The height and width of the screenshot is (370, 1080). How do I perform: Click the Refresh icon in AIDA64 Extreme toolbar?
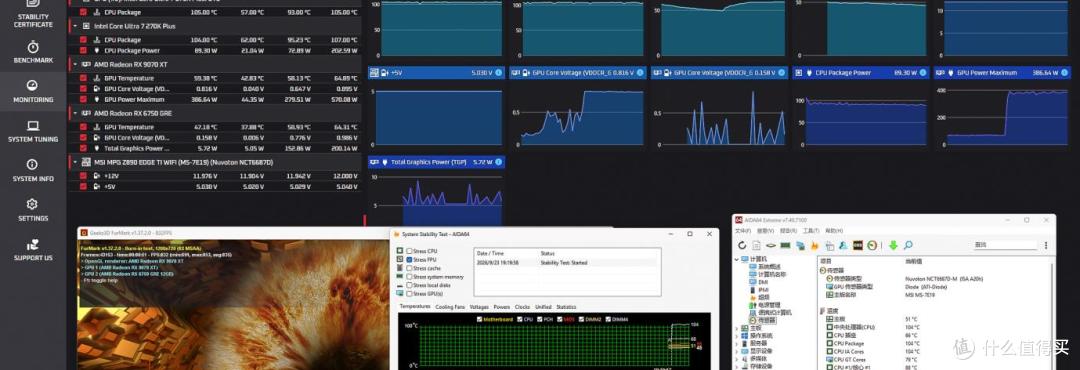pos(742,245)
